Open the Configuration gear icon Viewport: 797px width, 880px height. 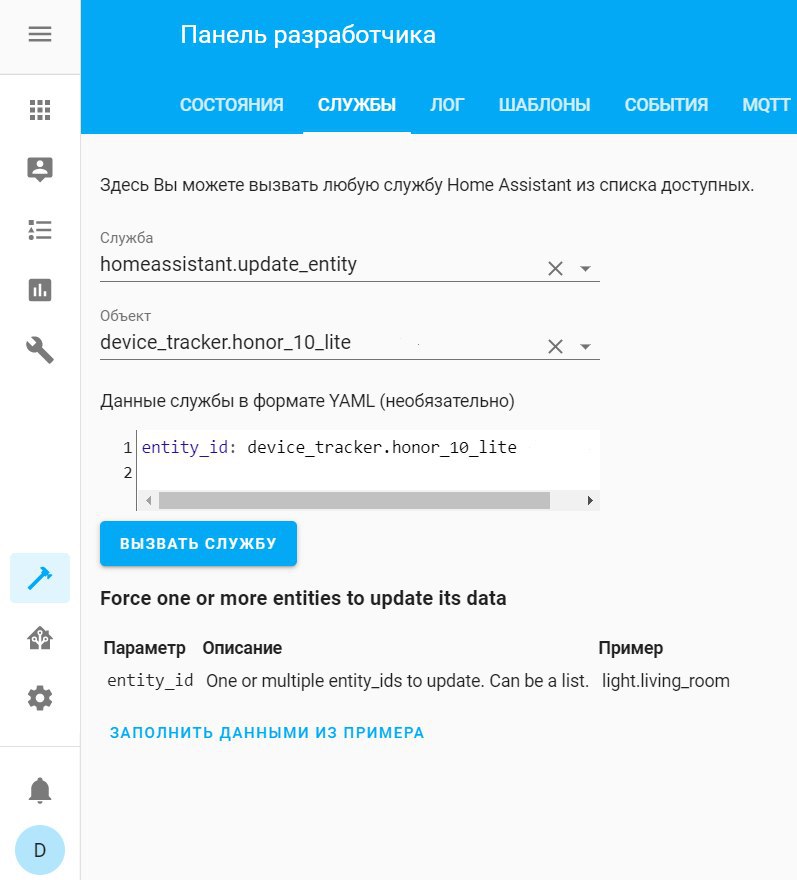40,698
